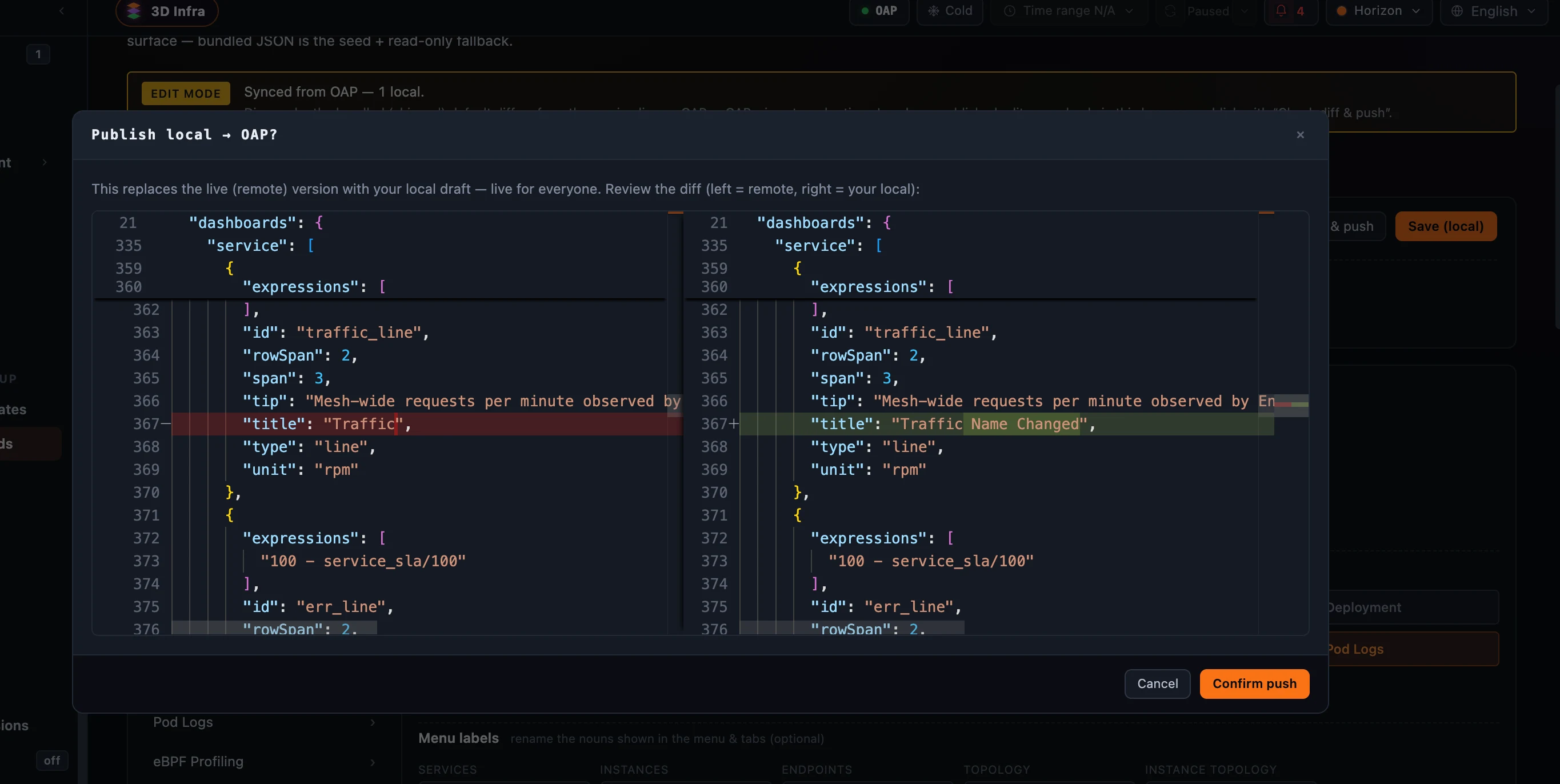
Task: Click the OAP status indicator
Action: 879,11
